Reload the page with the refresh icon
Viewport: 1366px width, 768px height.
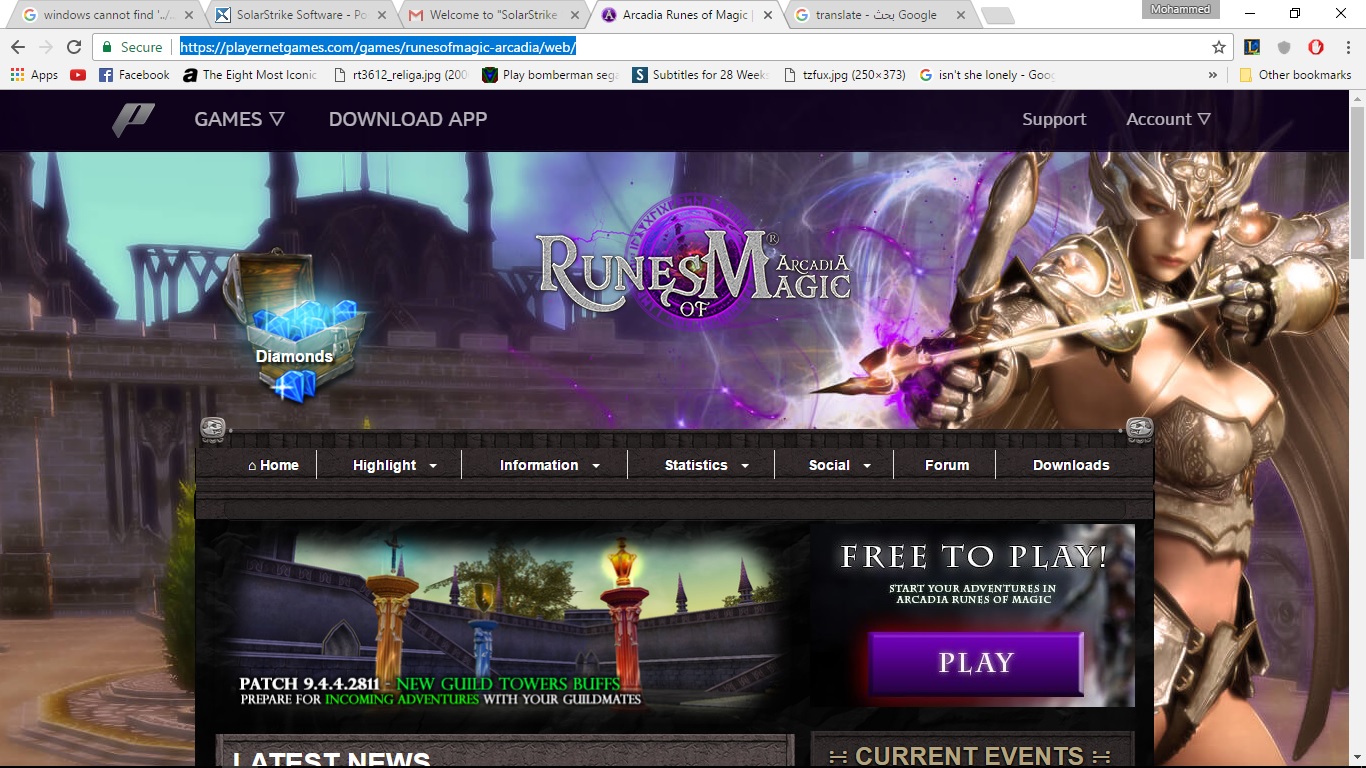(74, 47)
